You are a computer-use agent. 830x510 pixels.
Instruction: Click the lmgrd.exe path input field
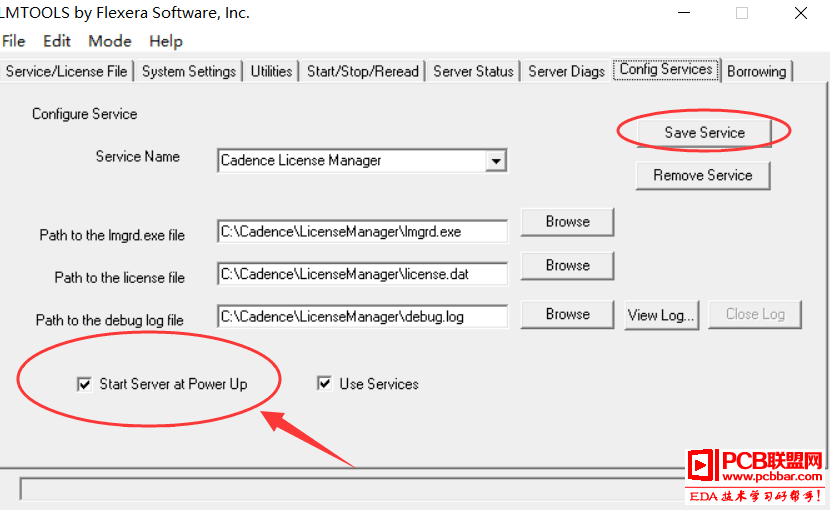(x=362, y=231)
